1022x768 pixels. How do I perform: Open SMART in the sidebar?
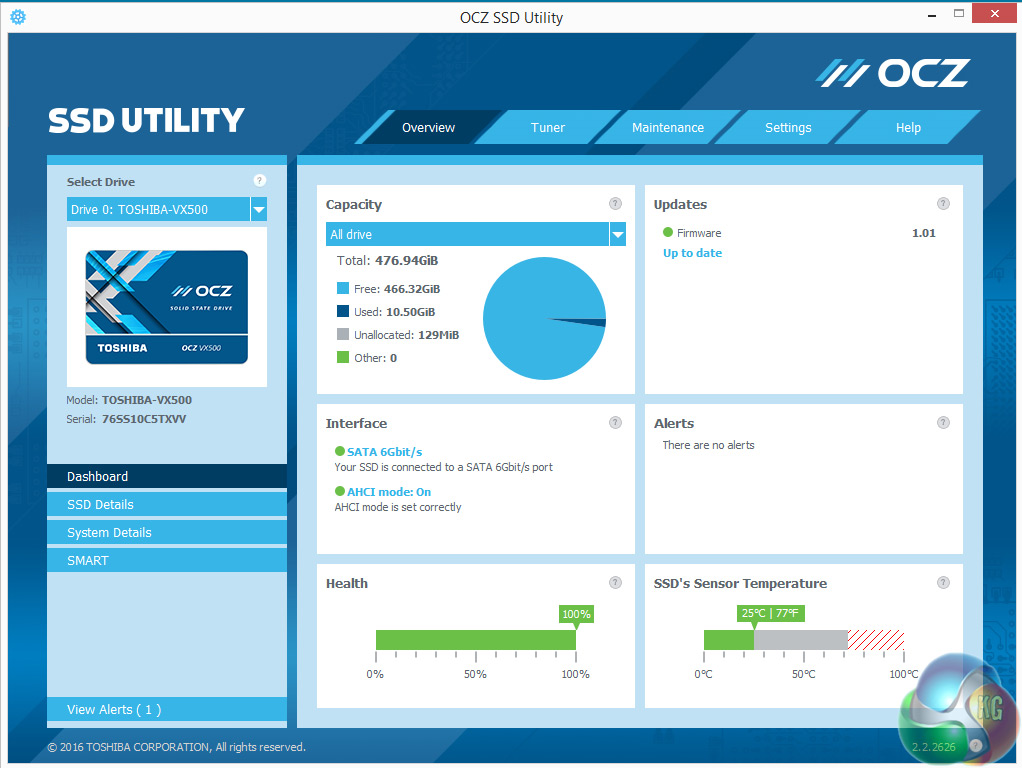point(167,561)
